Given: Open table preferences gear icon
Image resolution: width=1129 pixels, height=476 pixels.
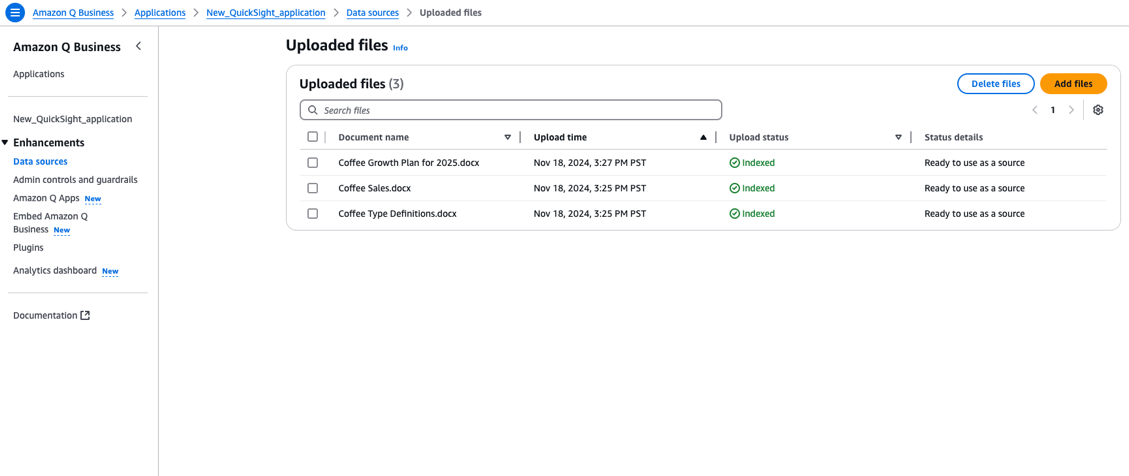Looking at the screenshot, I should click(x=1098, y=110).
